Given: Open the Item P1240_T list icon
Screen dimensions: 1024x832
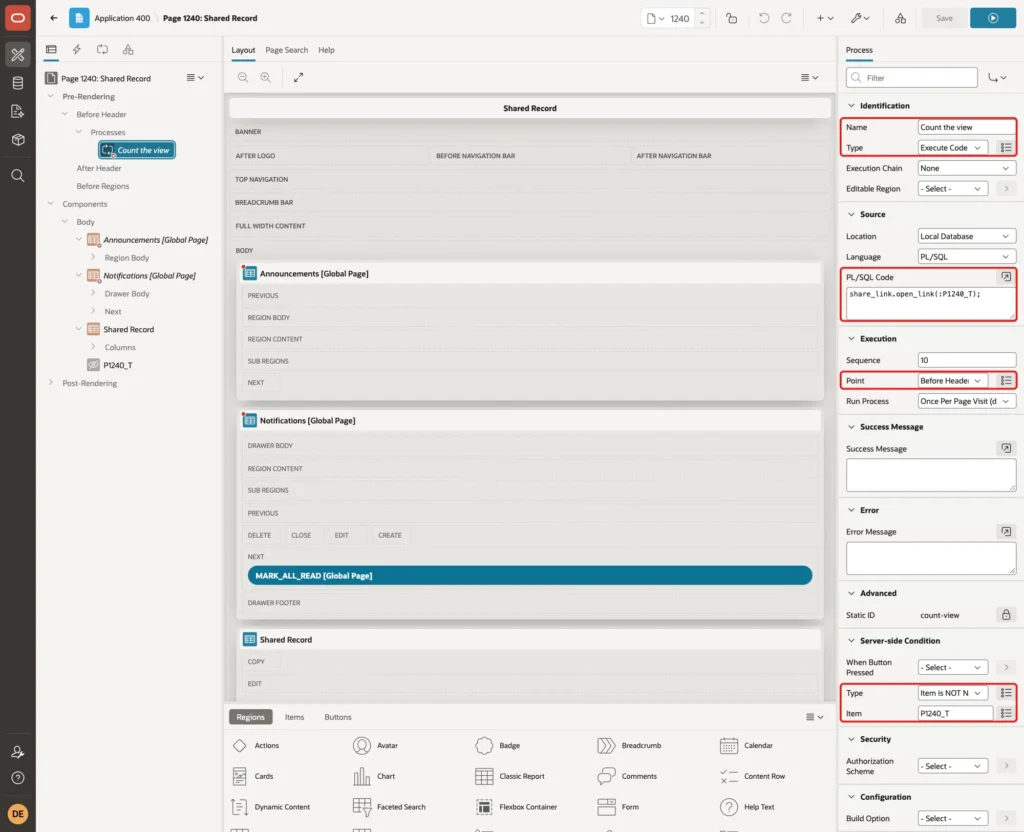Looking at the screenshot, I should point(1006,714).
